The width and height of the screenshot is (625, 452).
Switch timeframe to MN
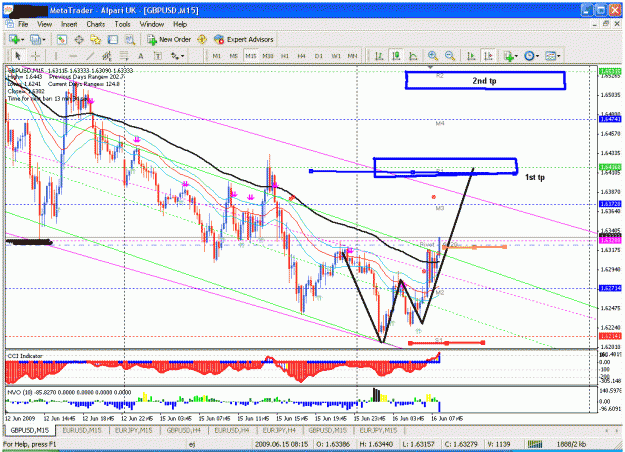[352, 56]
